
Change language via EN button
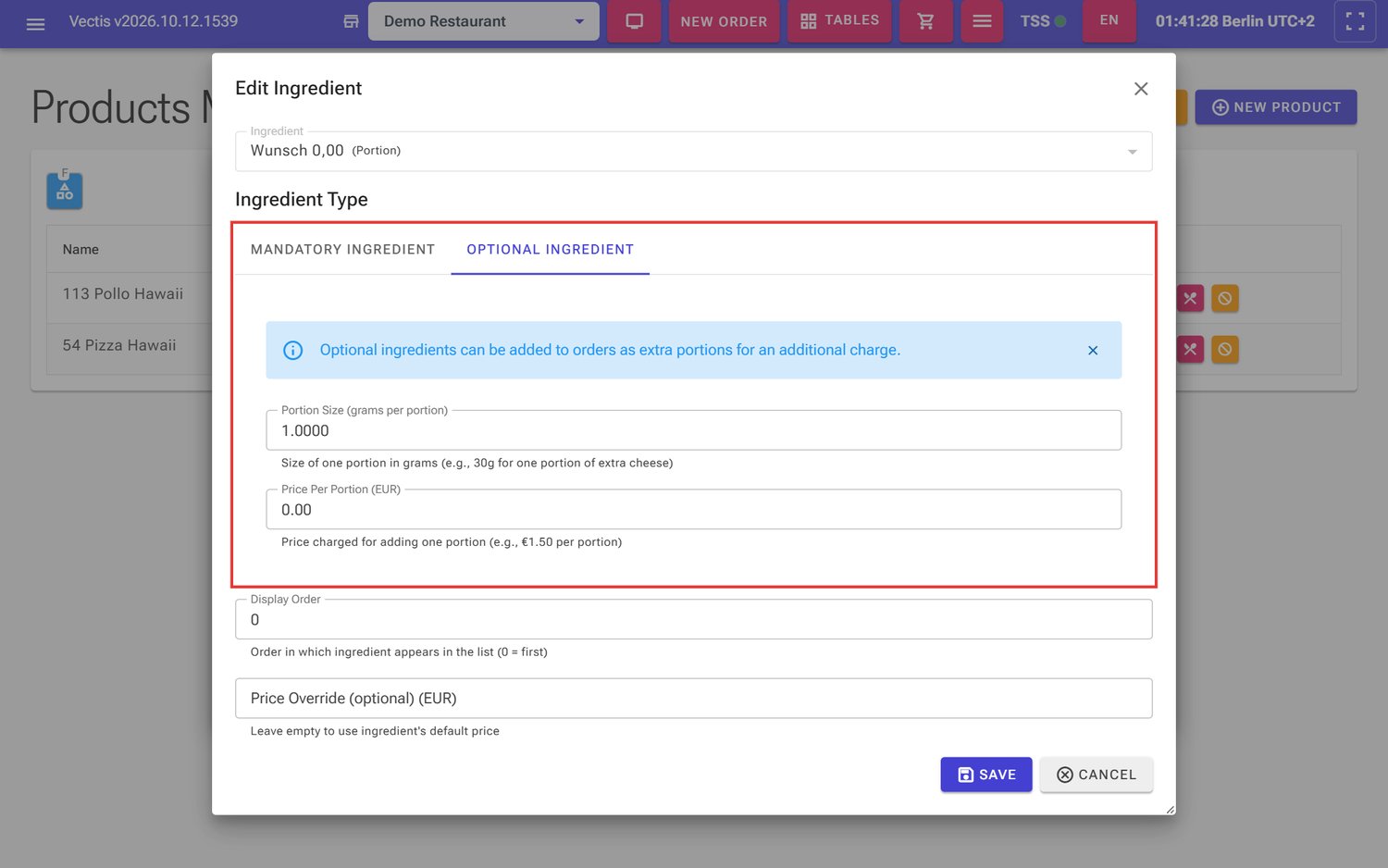(1109, 20)
